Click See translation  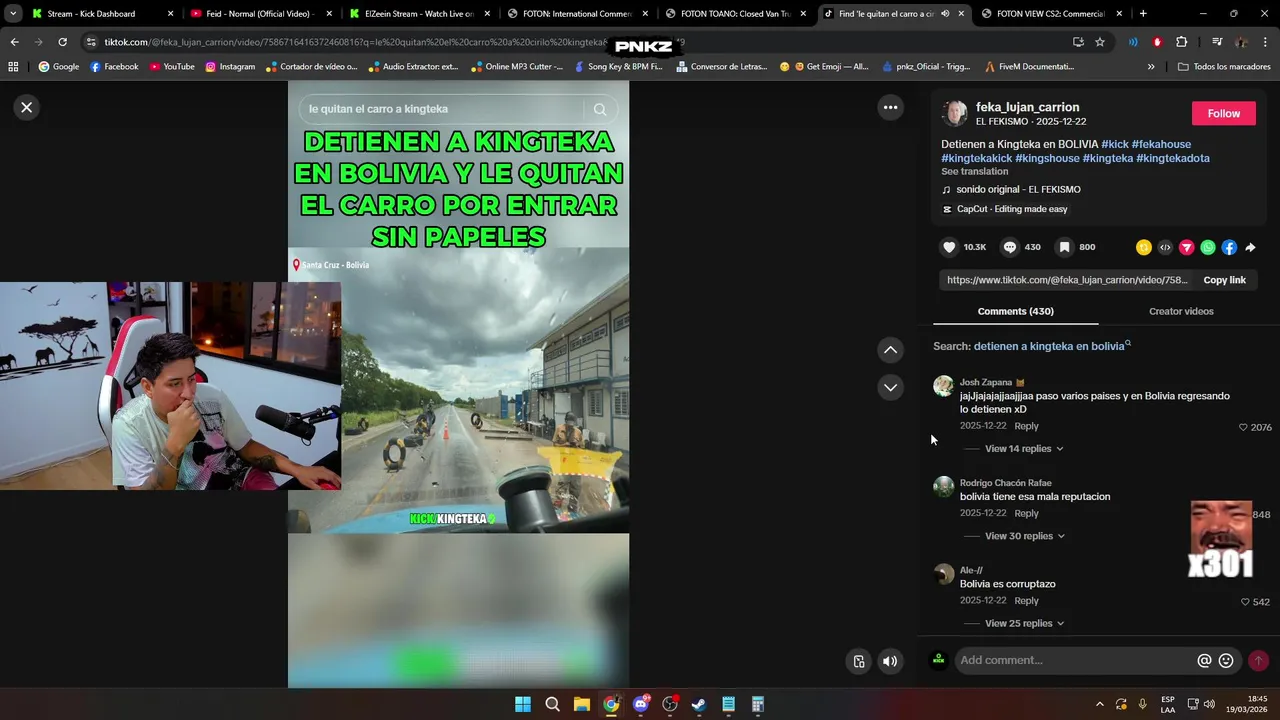coord(974,171)
